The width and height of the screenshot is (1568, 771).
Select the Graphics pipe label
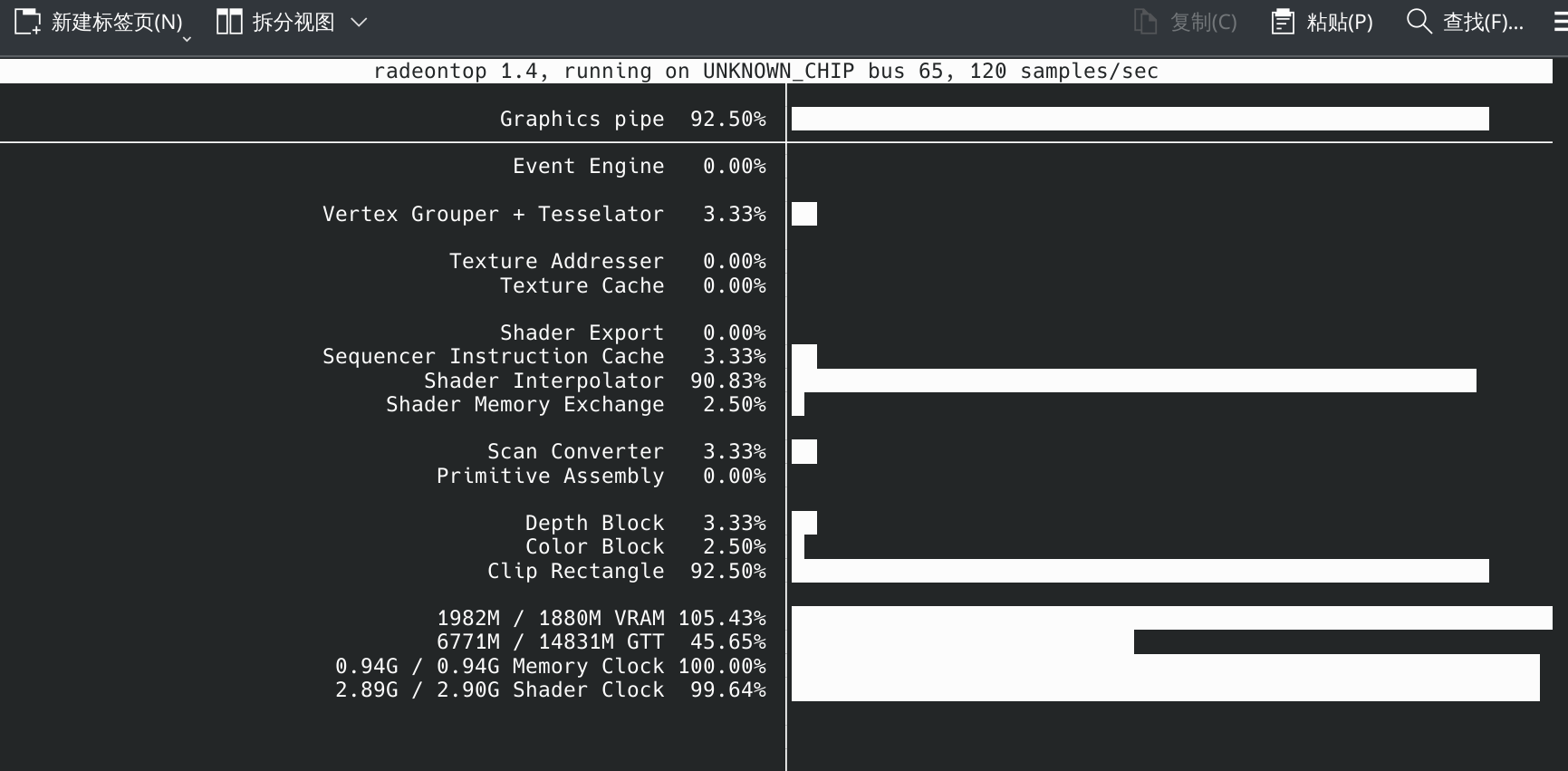[582, 119]
